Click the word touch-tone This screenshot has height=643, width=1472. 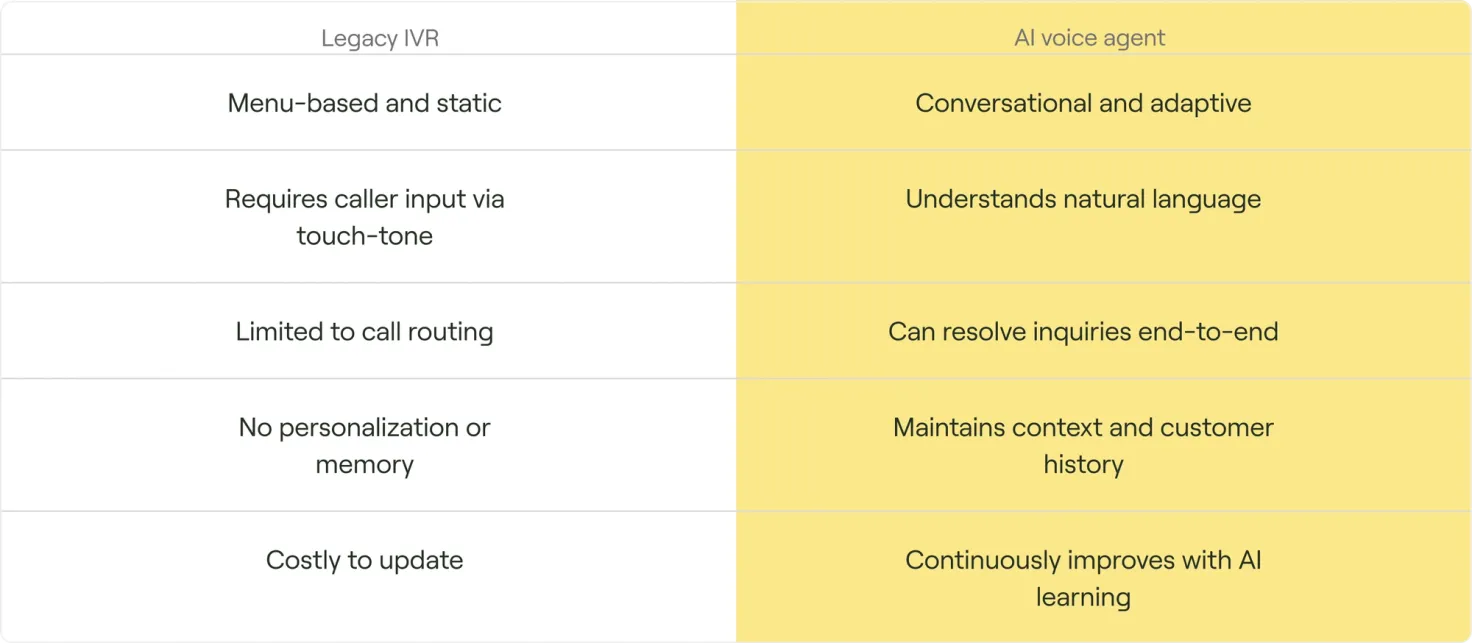[365, 236]
